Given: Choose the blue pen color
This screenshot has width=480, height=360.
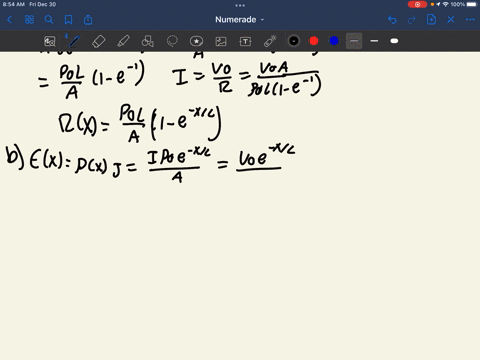Looking at the screenshot, I should point(334,41).
